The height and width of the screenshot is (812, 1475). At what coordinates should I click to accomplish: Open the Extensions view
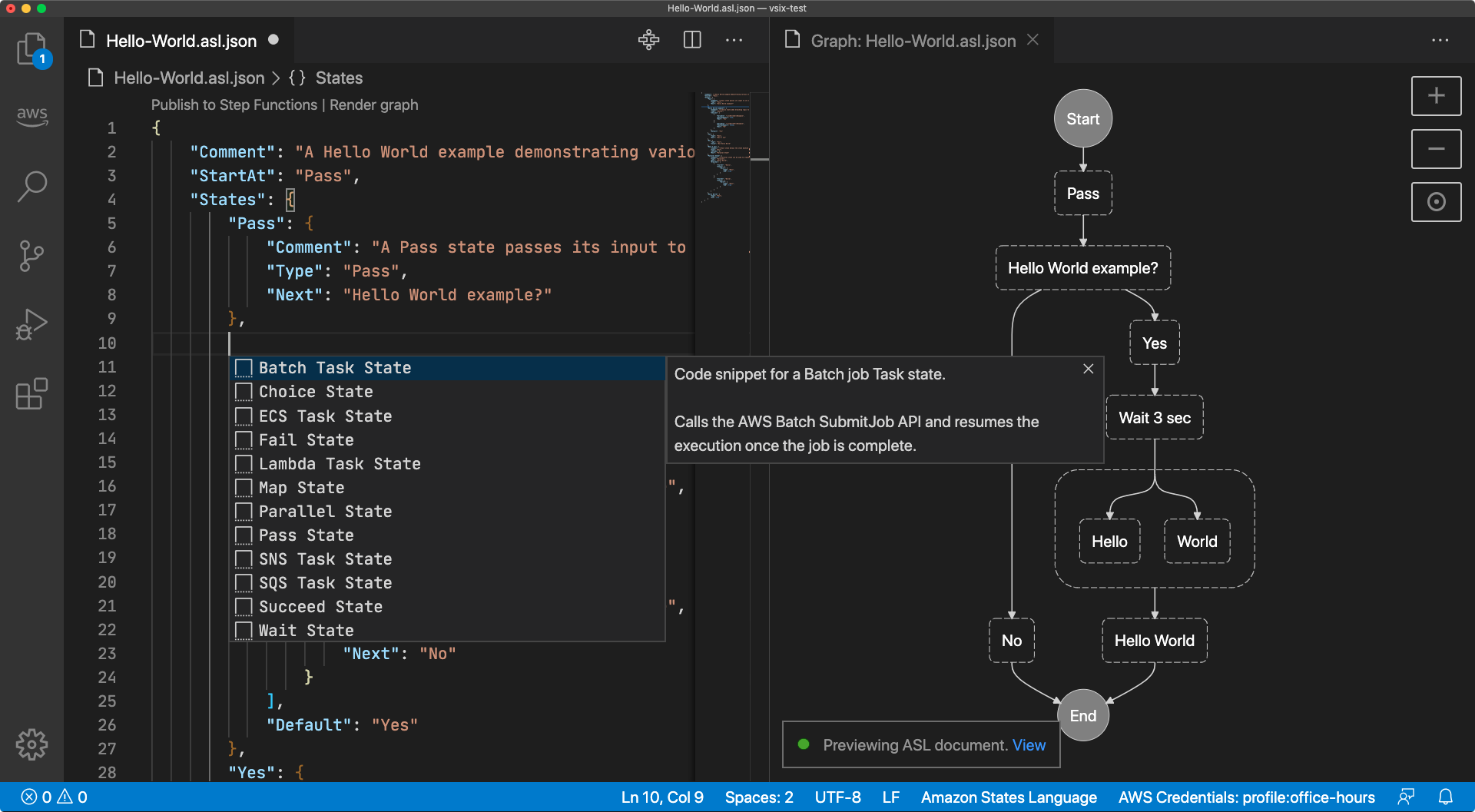pyautogui.click(x=31, y=394)
